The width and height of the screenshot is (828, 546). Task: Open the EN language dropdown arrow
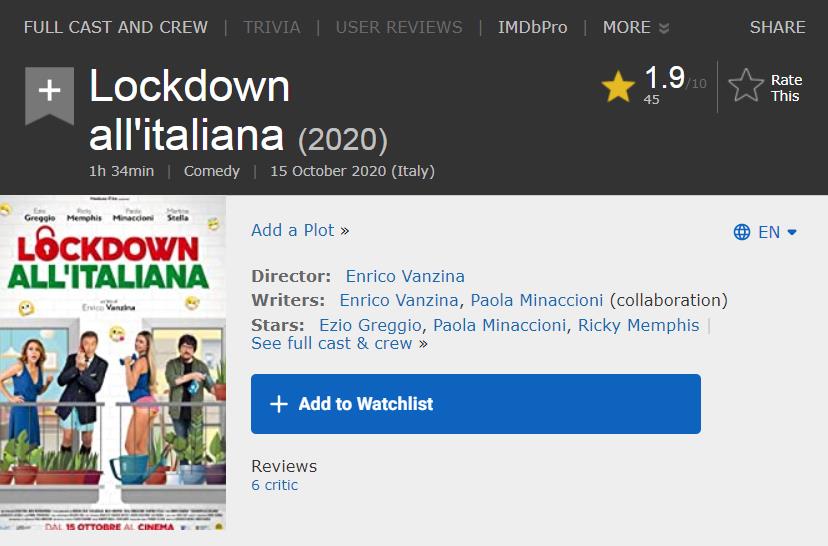pyautogui.click(x=792, y=232)
